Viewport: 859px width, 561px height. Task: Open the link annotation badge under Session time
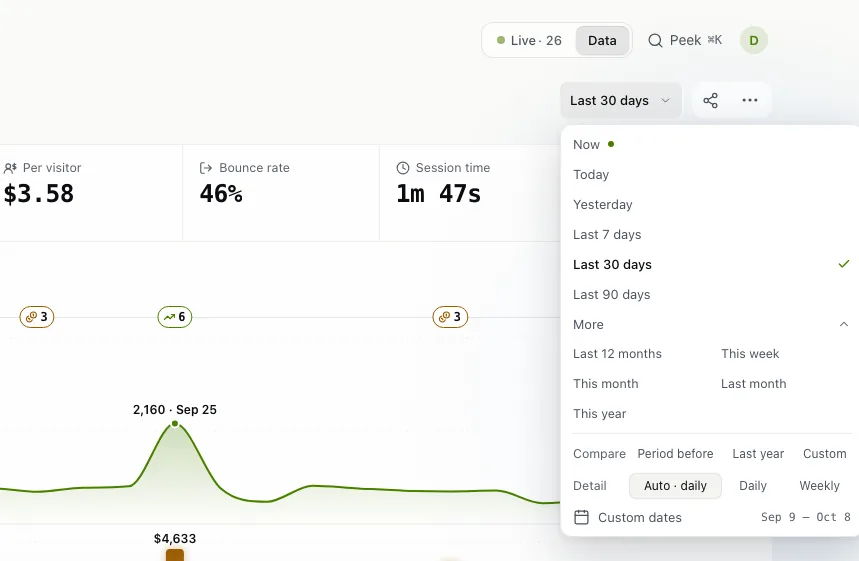tap(450, 317)
